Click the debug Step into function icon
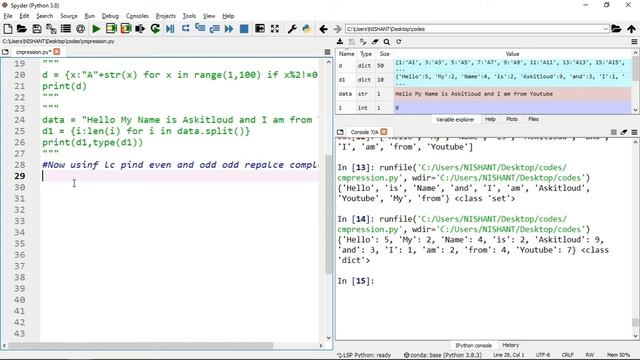640x360 pixels. tap(200, 29)
